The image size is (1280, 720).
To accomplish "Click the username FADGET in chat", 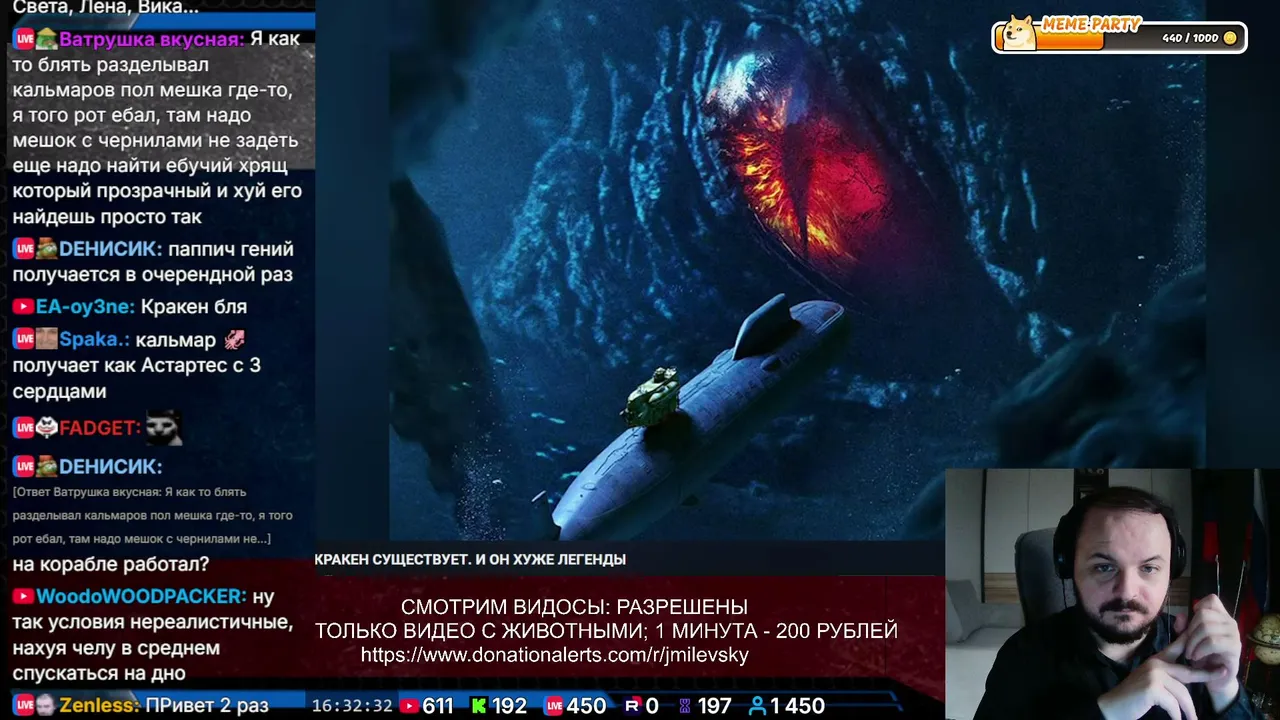I will pyautogui.click(x=100, y=428).
